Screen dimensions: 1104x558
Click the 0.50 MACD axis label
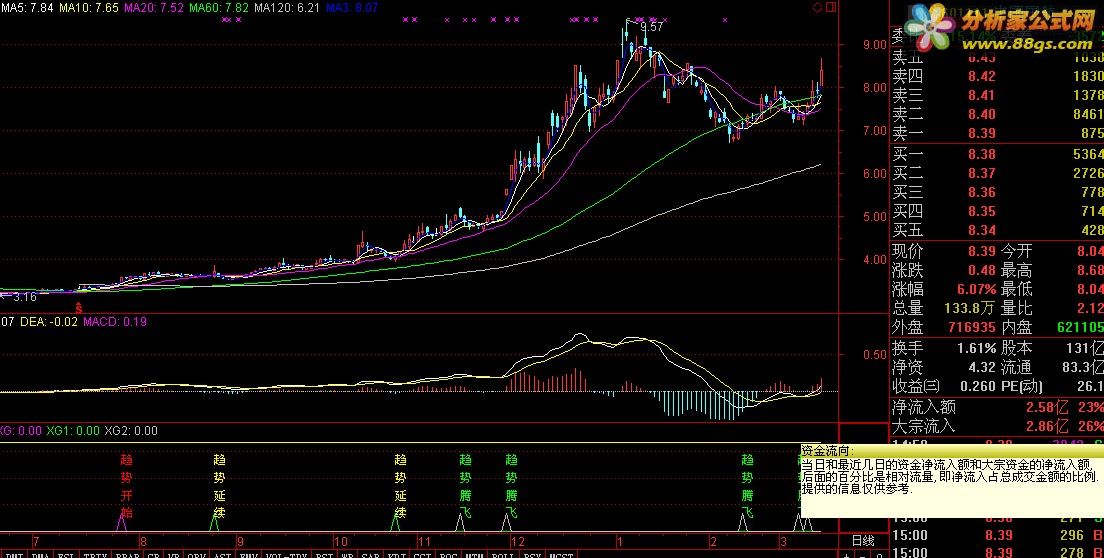[x=875, y=354]
